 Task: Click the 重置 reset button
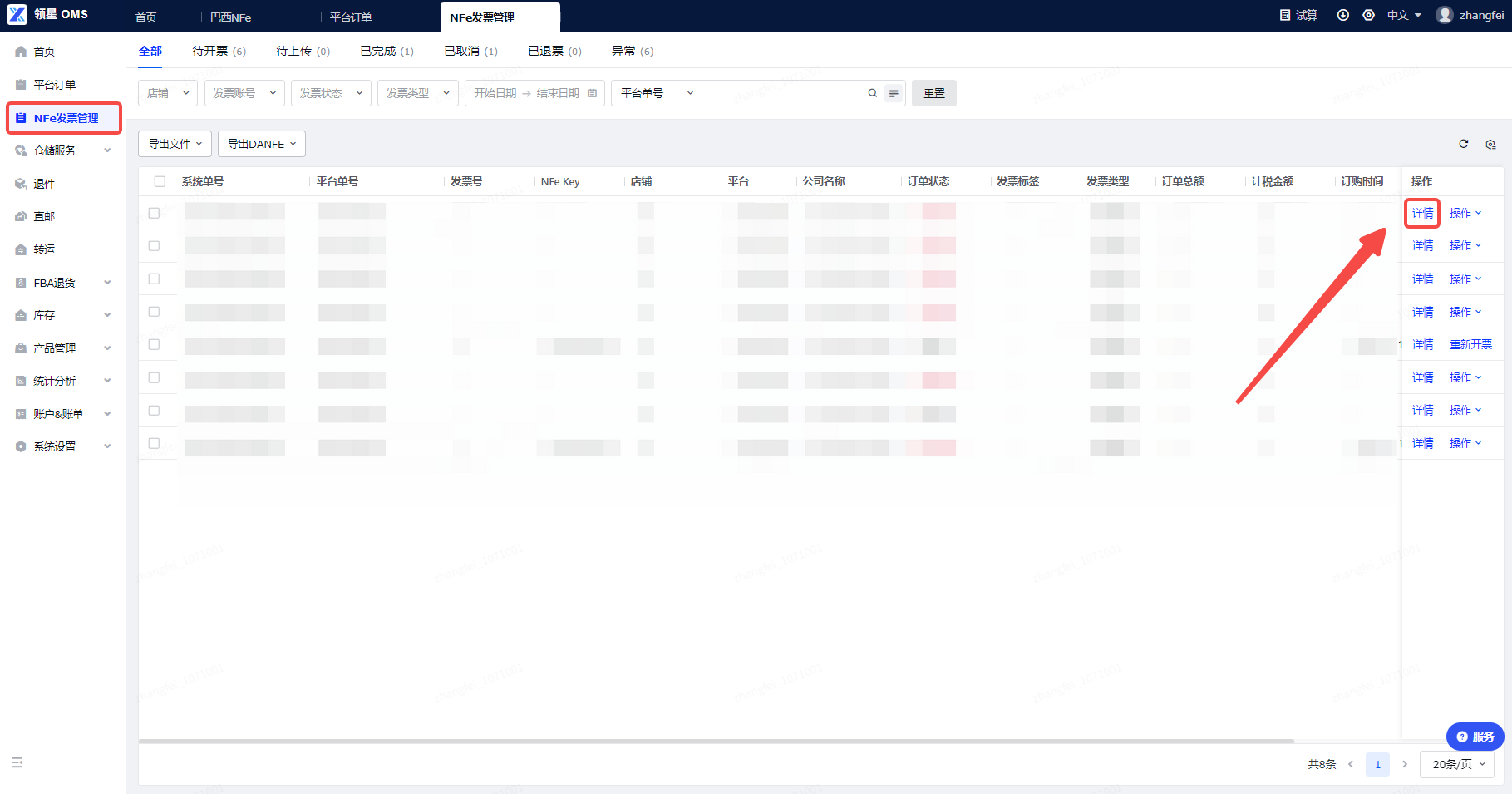pos(934,93)
